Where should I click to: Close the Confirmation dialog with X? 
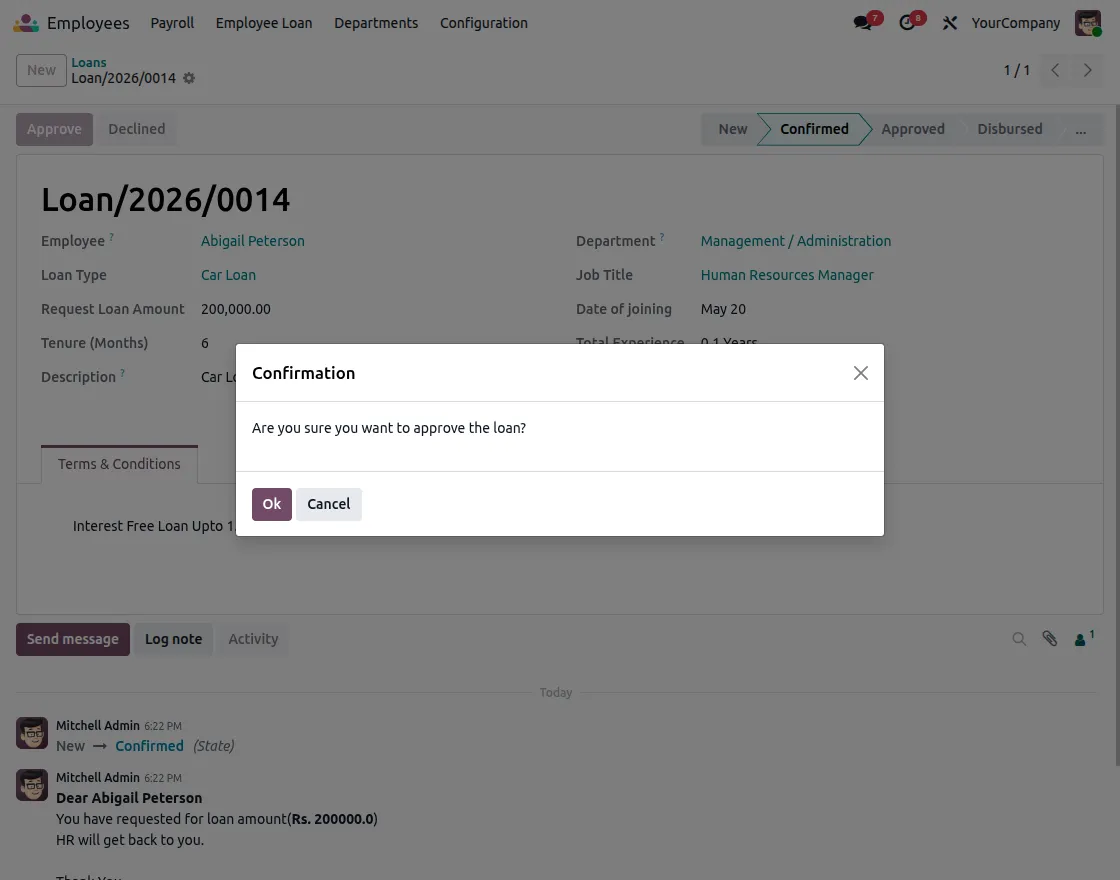pyautogui.click(x=861, y=373)
